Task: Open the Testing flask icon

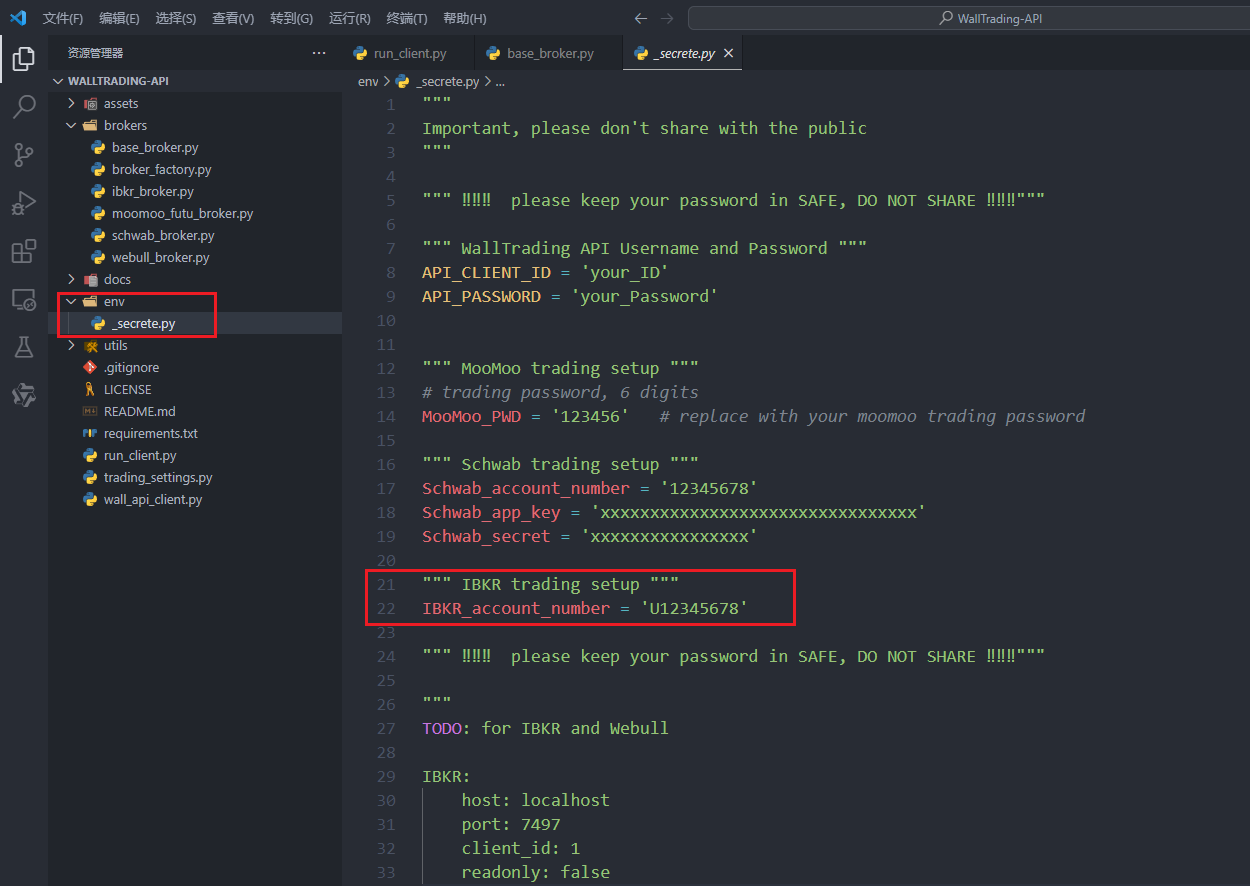Action: (23, 347)
